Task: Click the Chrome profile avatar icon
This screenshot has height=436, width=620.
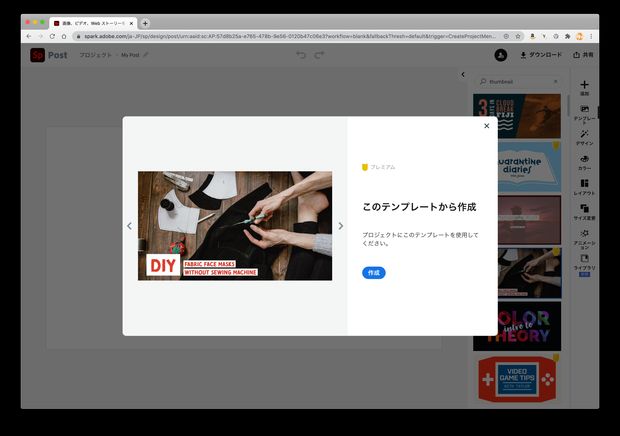Action: pos(579,36)
